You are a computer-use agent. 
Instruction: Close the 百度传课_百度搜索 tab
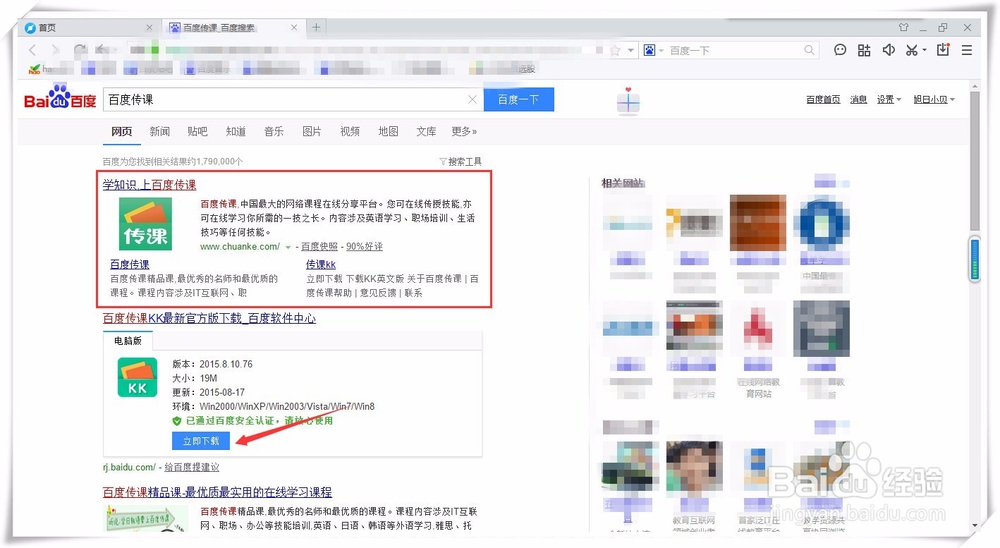[294, 27]
